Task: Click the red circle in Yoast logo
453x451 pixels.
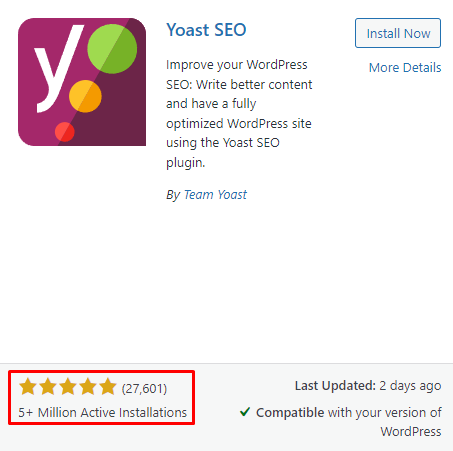Action: [65, 132]
